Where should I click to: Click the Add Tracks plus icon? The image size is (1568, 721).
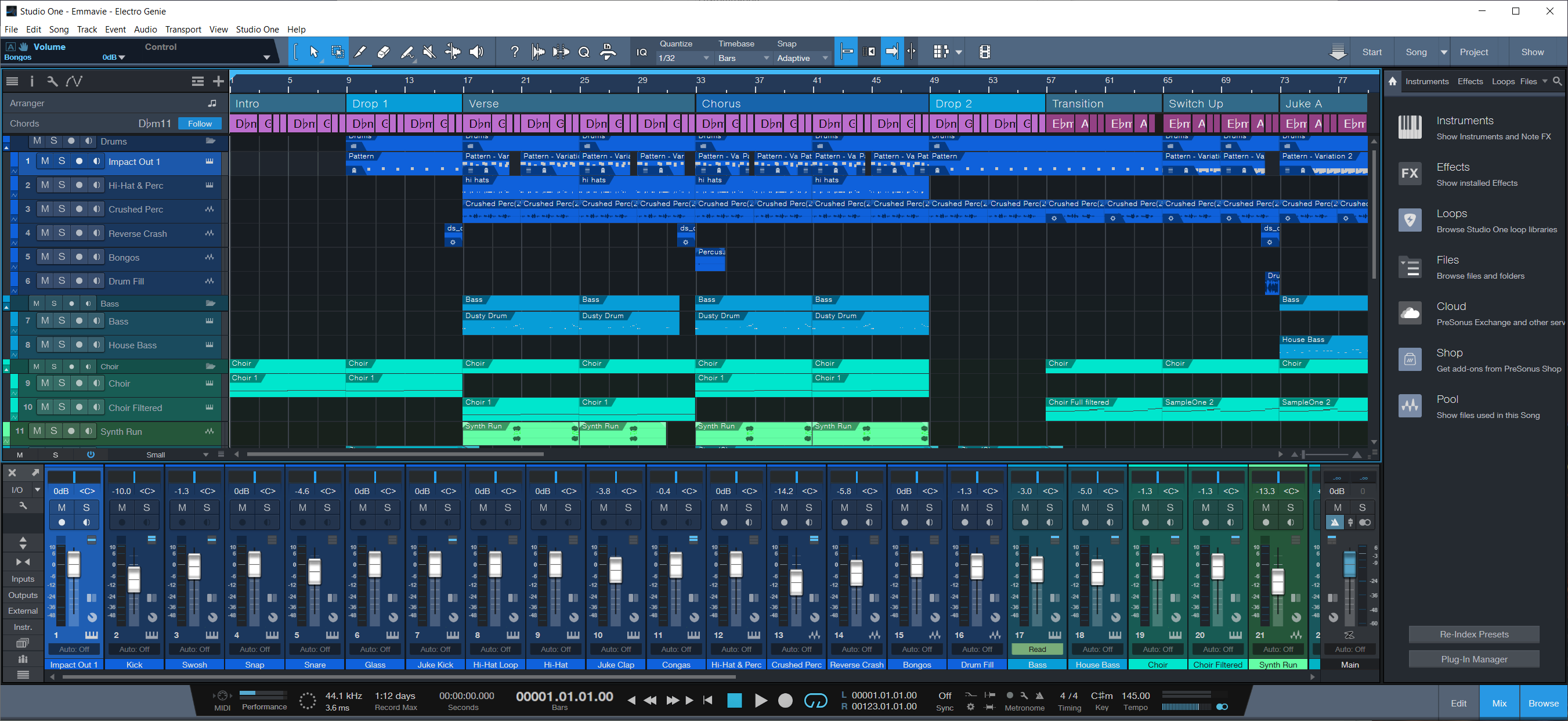point(218,81)
